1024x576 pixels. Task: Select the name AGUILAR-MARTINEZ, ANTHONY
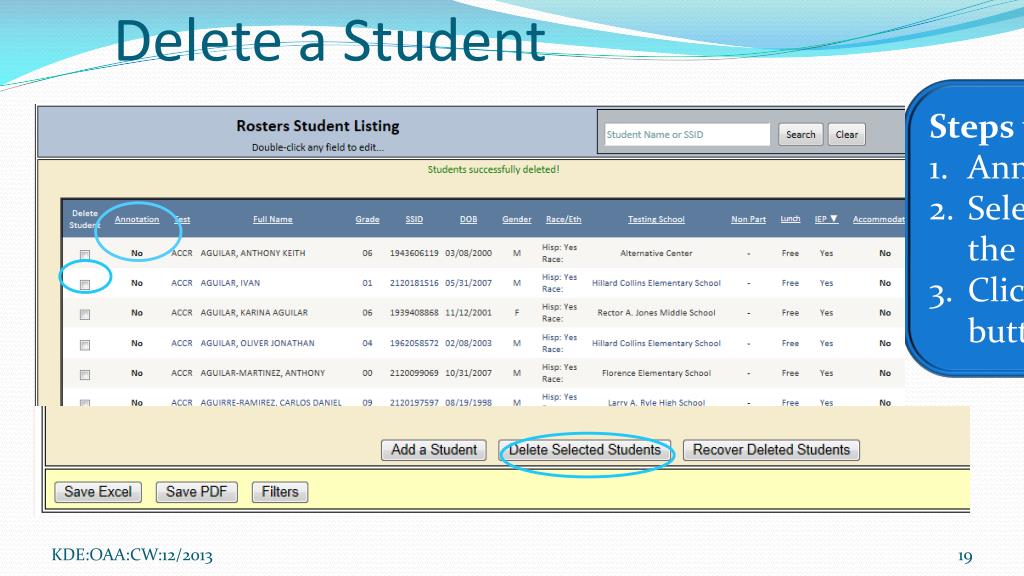(x=263, y=374)
